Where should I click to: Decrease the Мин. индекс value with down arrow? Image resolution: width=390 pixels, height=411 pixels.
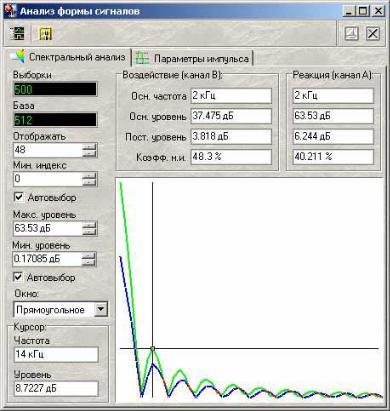tap(89, 183)
